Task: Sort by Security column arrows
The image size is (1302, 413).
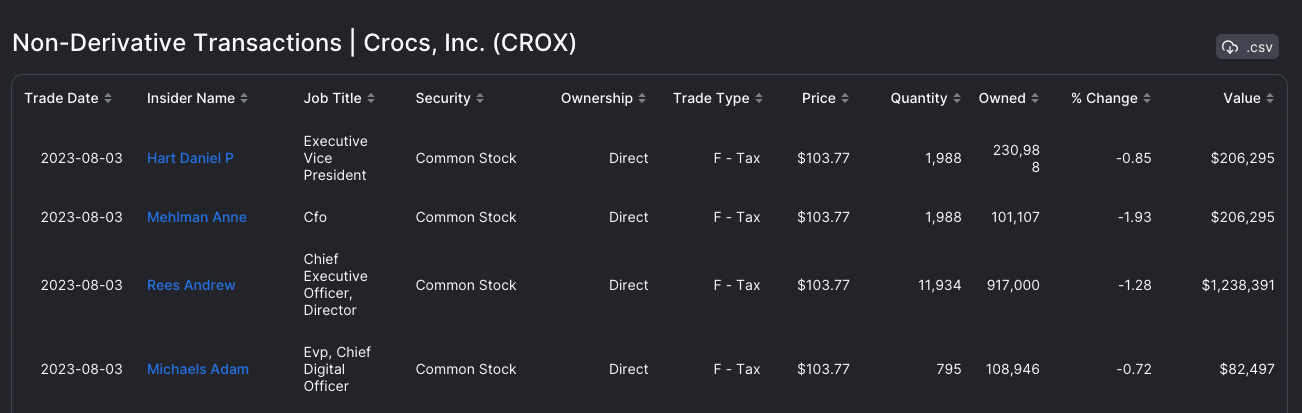Action: pyautogui.click(x=480, y=98)
